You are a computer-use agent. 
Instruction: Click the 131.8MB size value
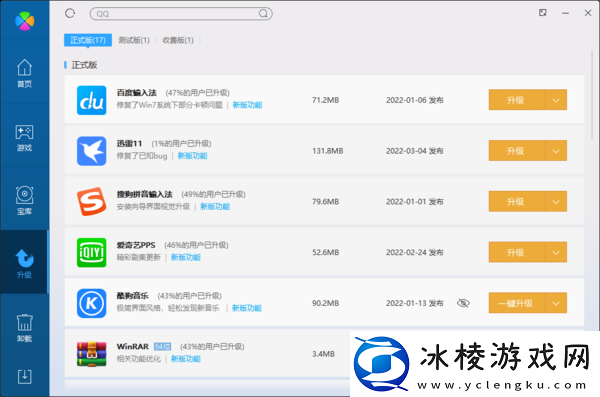click(x=328, y=151)
